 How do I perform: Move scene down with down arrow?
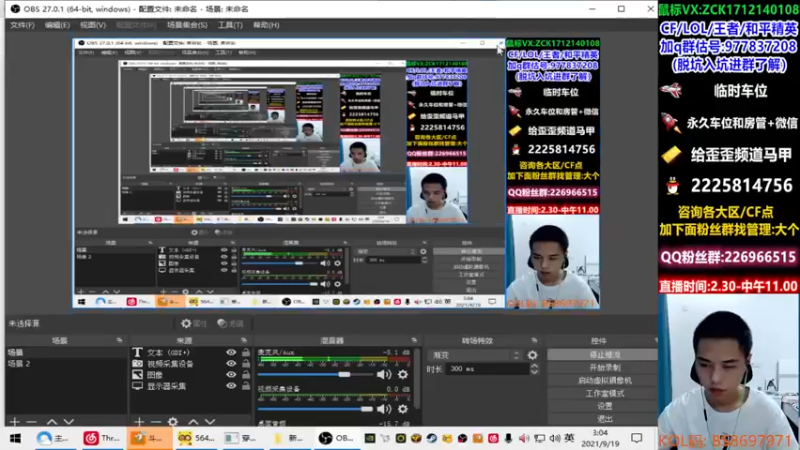(x=69, y=421)
